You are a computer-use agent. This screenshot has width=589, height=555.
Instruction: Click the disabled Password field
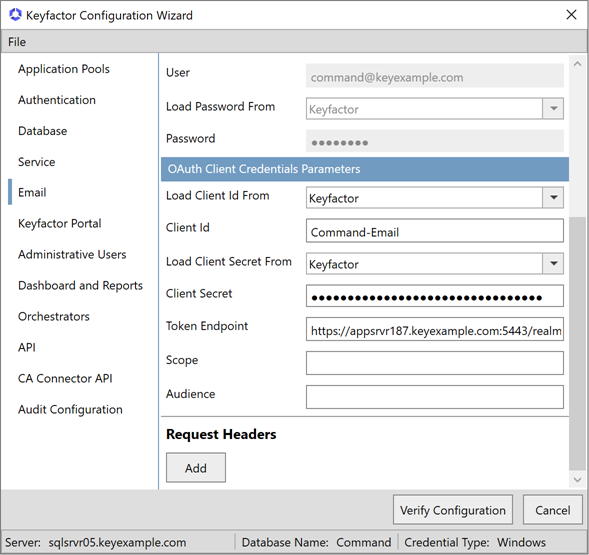click(x=435, y=141)
